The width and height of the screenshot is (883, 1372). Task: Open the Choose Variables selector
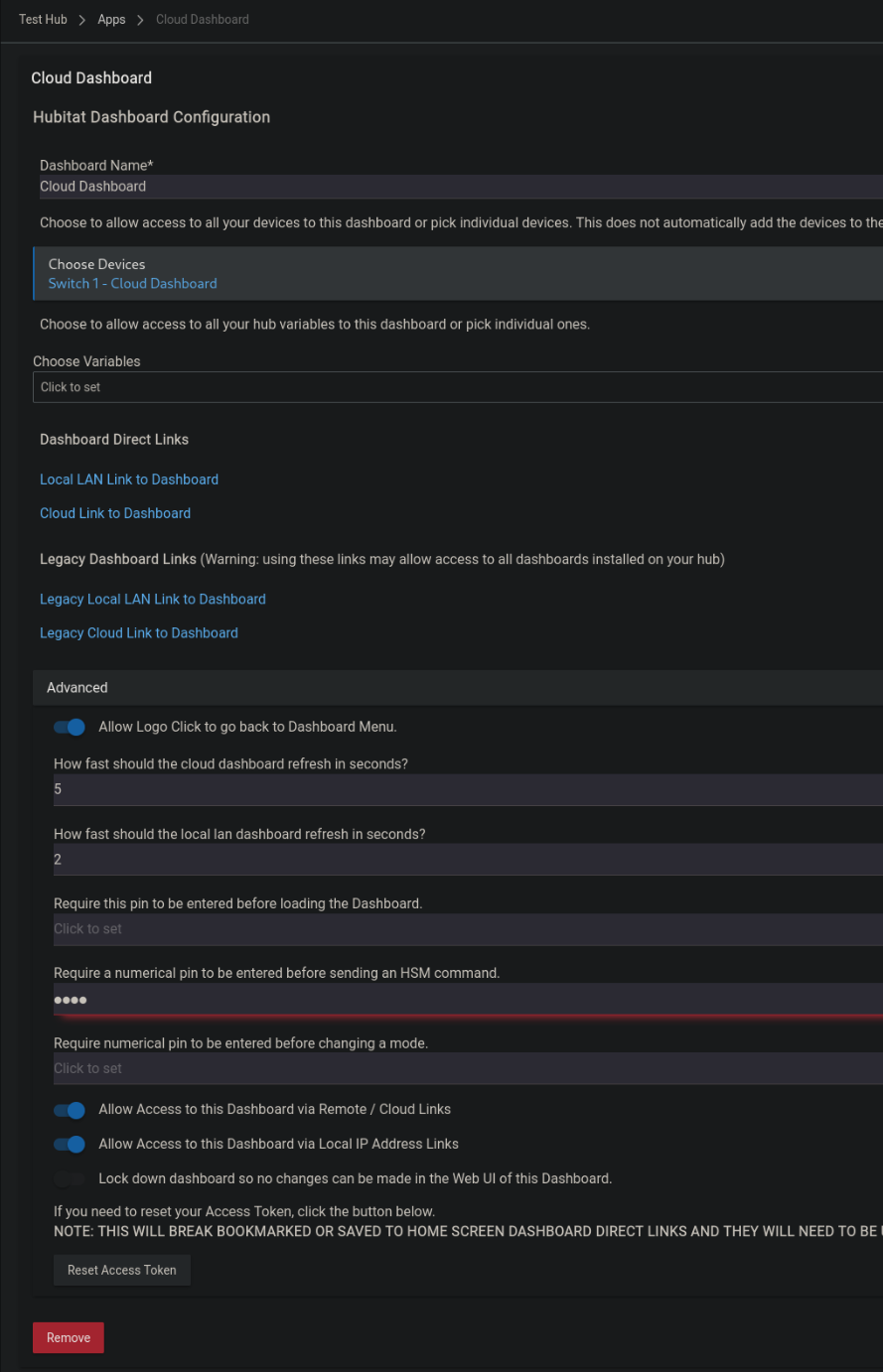[457, 387]
